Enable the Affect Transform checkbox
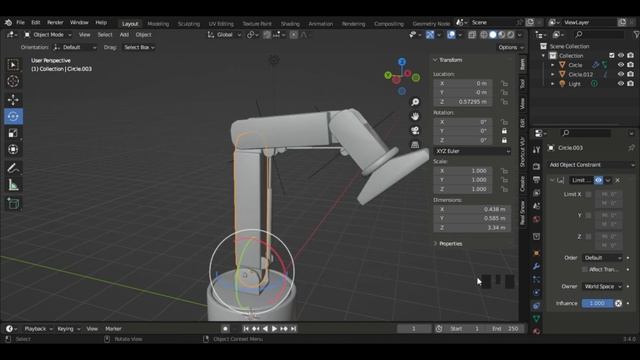This screenshot has height=360, width=640. click(585, 269)
